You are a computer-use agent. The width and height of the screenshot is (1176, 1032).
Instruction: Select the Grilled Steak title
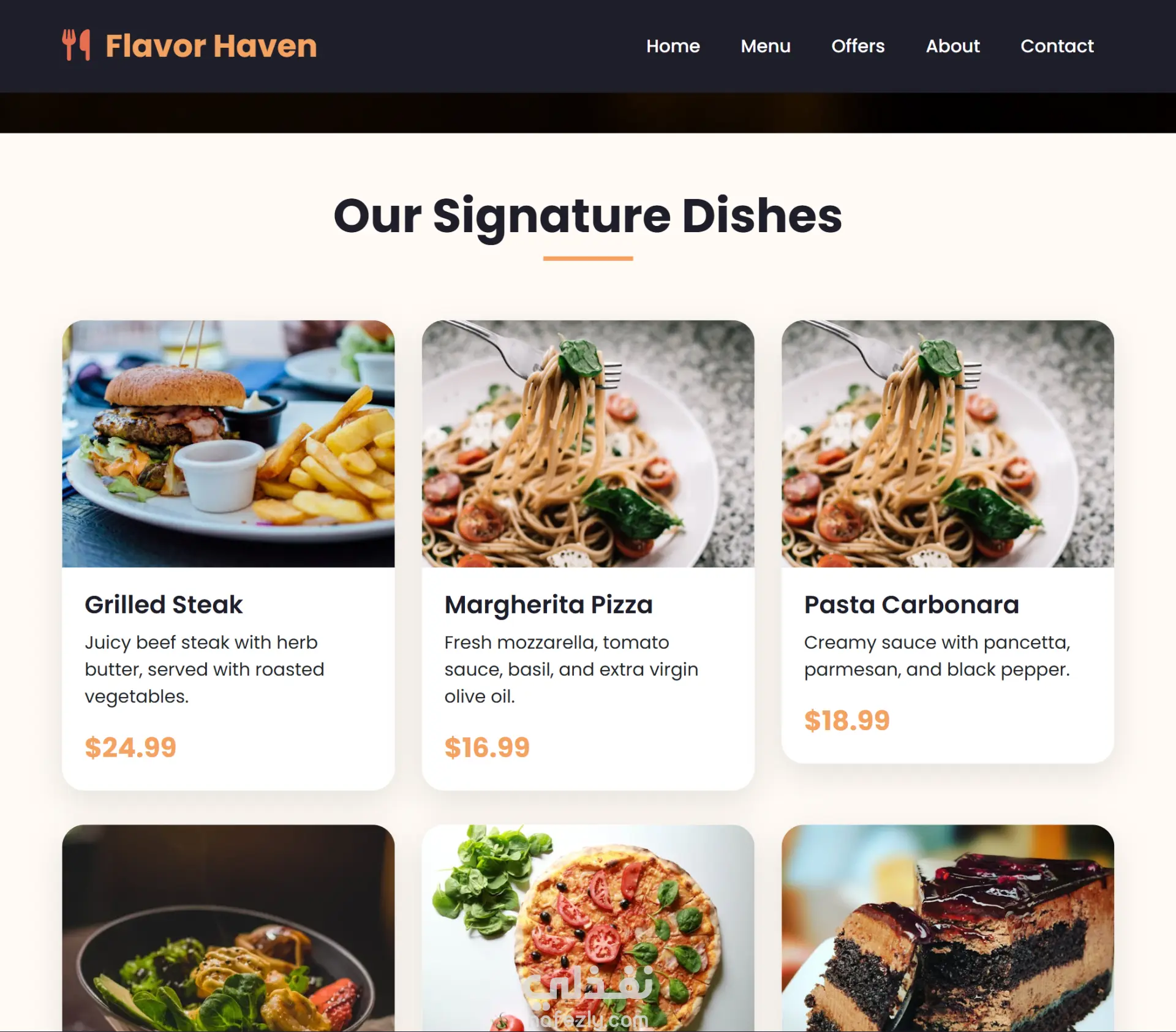164,605
